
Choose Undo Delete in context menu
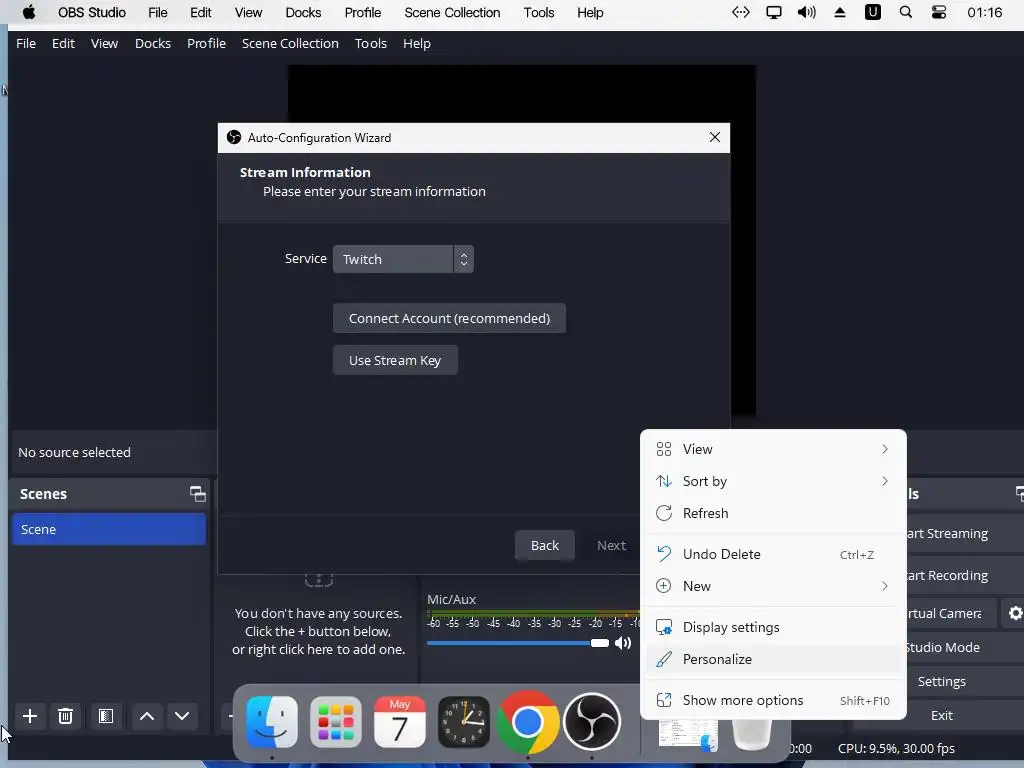tap(773, 554)
